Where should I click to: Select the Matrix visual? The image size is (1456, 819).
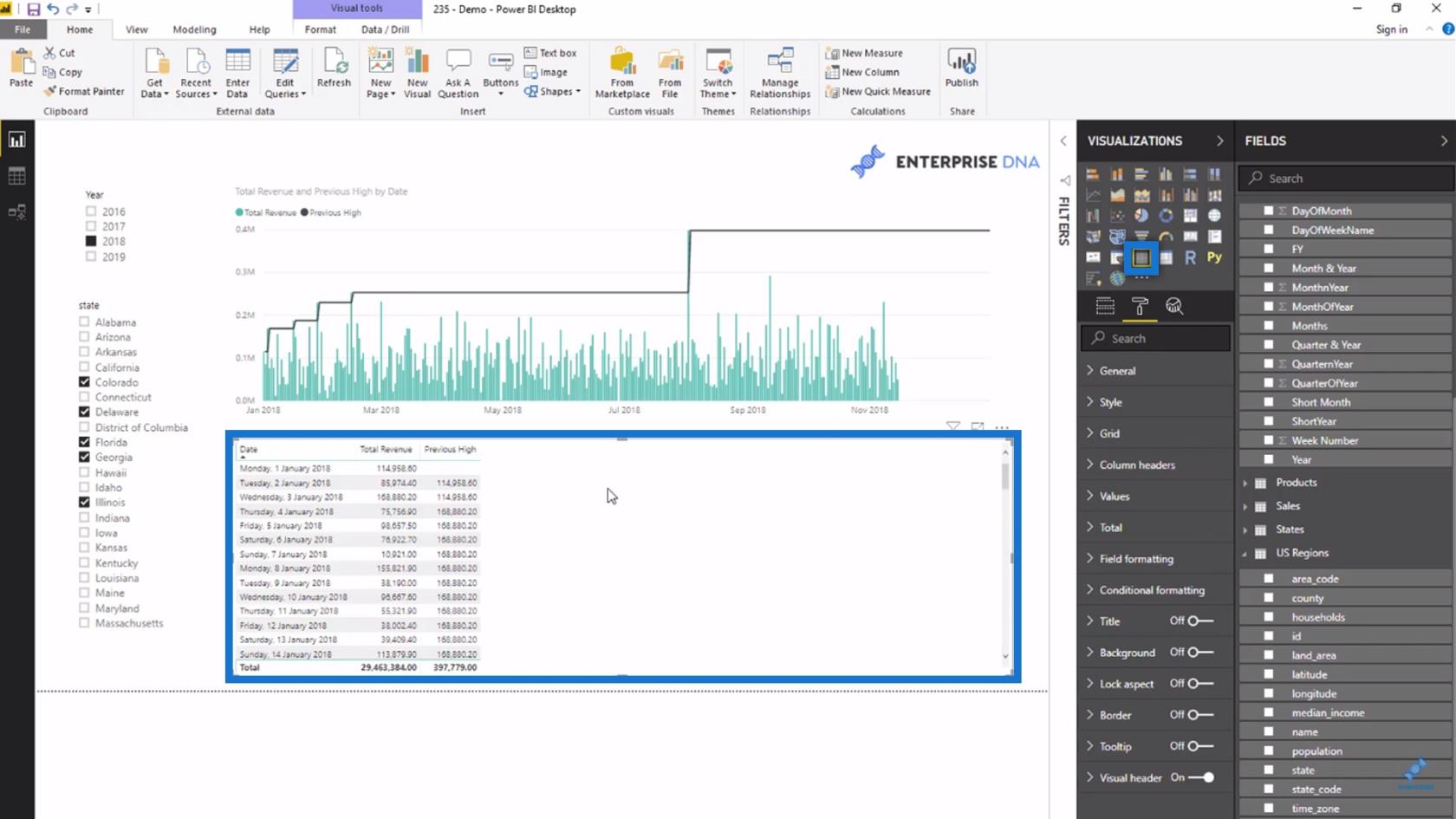(x=1166, y=257)
